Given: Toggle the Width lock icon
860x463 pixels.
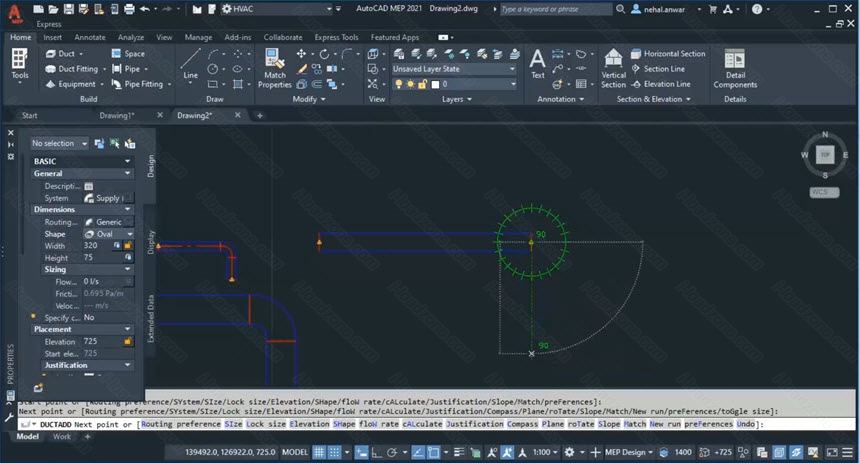Looking at the screenshot, I should 128,245.
